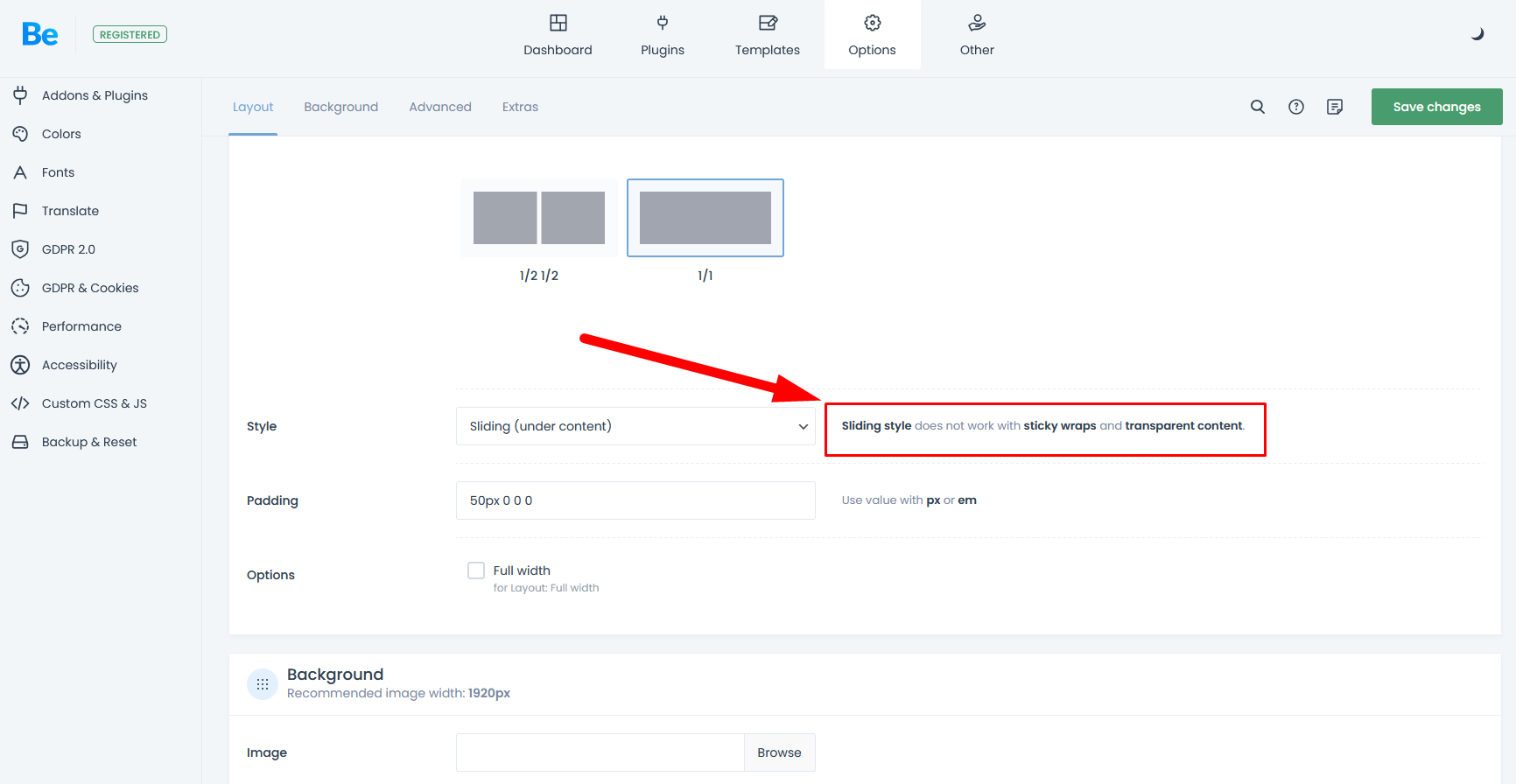Open the Extras tab

pyautogui.click(x=520, y=107)
